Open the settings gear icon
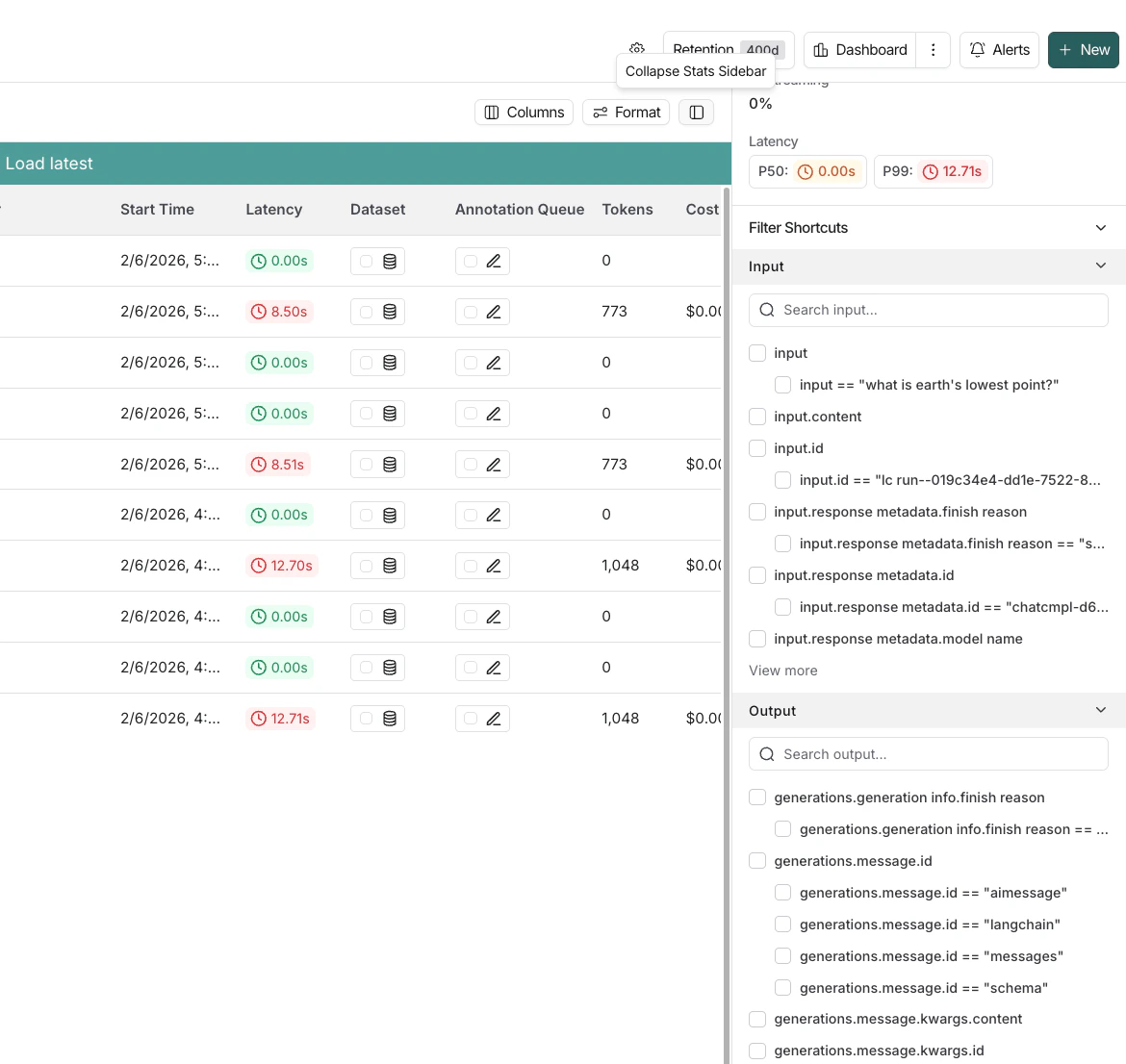 click(636, 49)
